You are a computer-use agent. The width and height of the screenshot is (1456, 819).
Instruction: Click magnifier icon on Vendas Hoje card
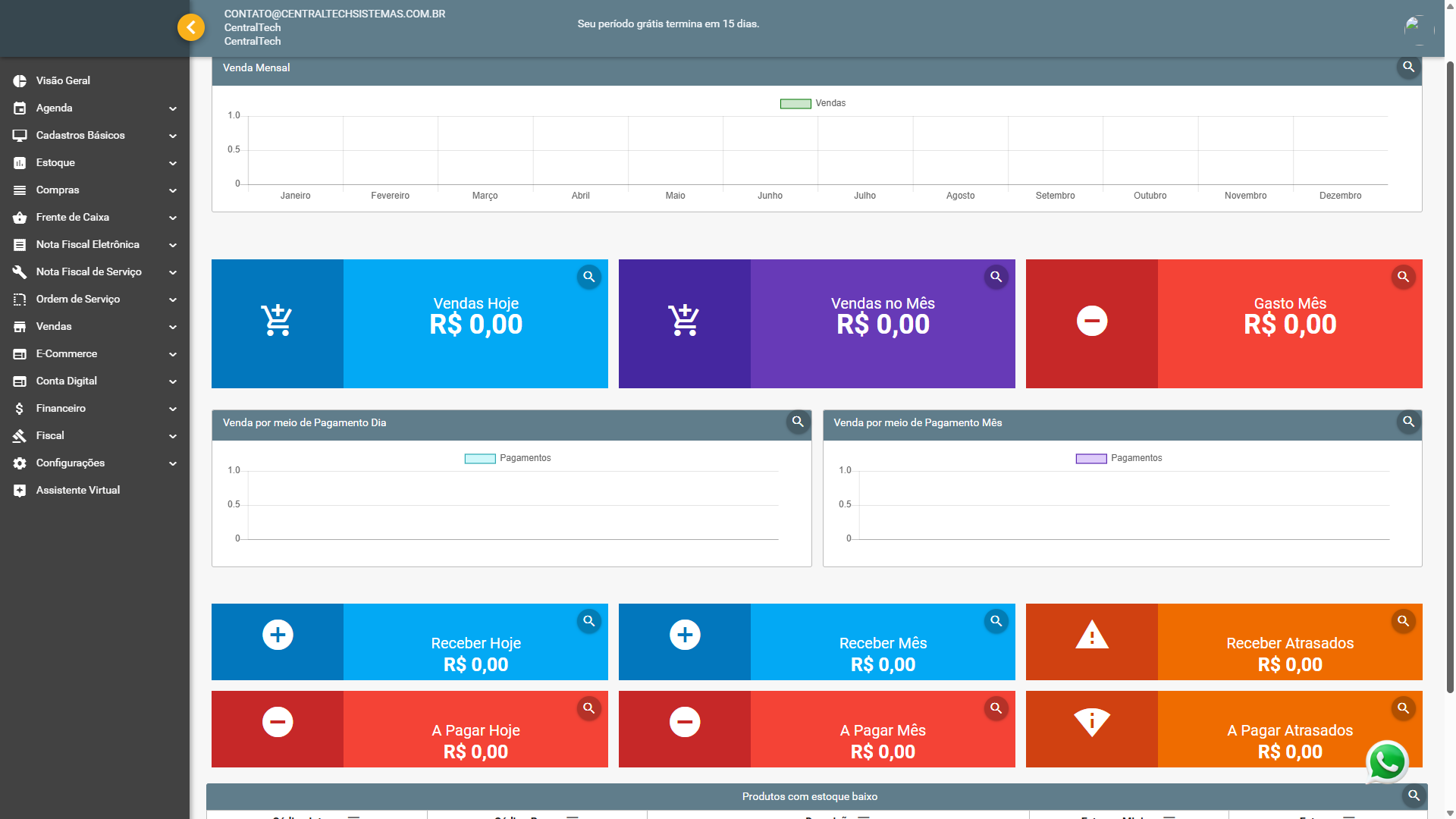[589, 277]
